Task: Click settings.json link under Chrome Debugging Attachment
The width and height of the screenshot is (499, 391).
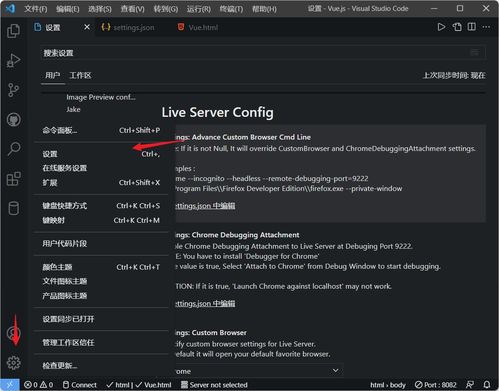Action: [205, 303]
